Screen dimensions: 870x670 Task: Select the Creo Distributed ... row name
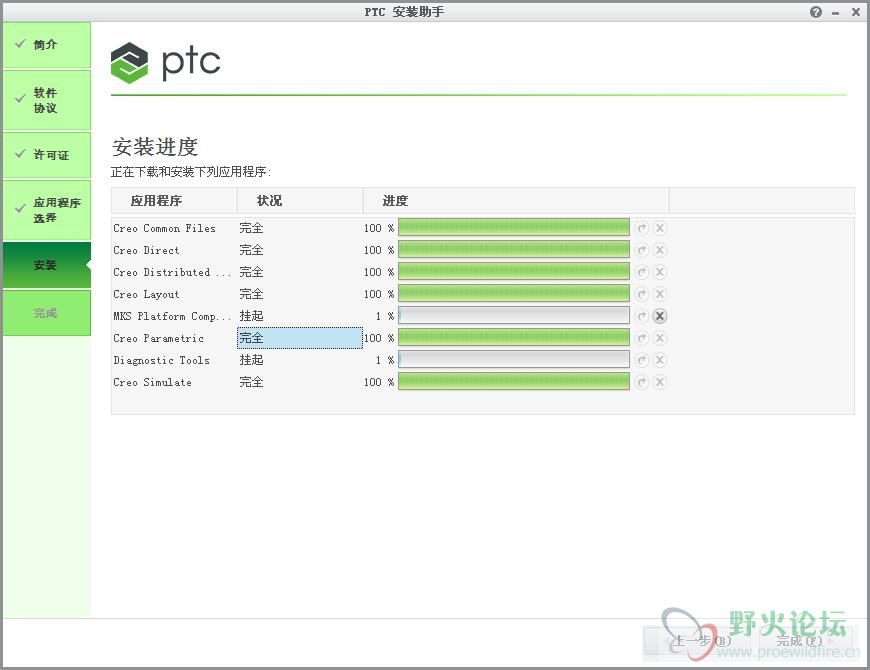click(x=172, y=272)
